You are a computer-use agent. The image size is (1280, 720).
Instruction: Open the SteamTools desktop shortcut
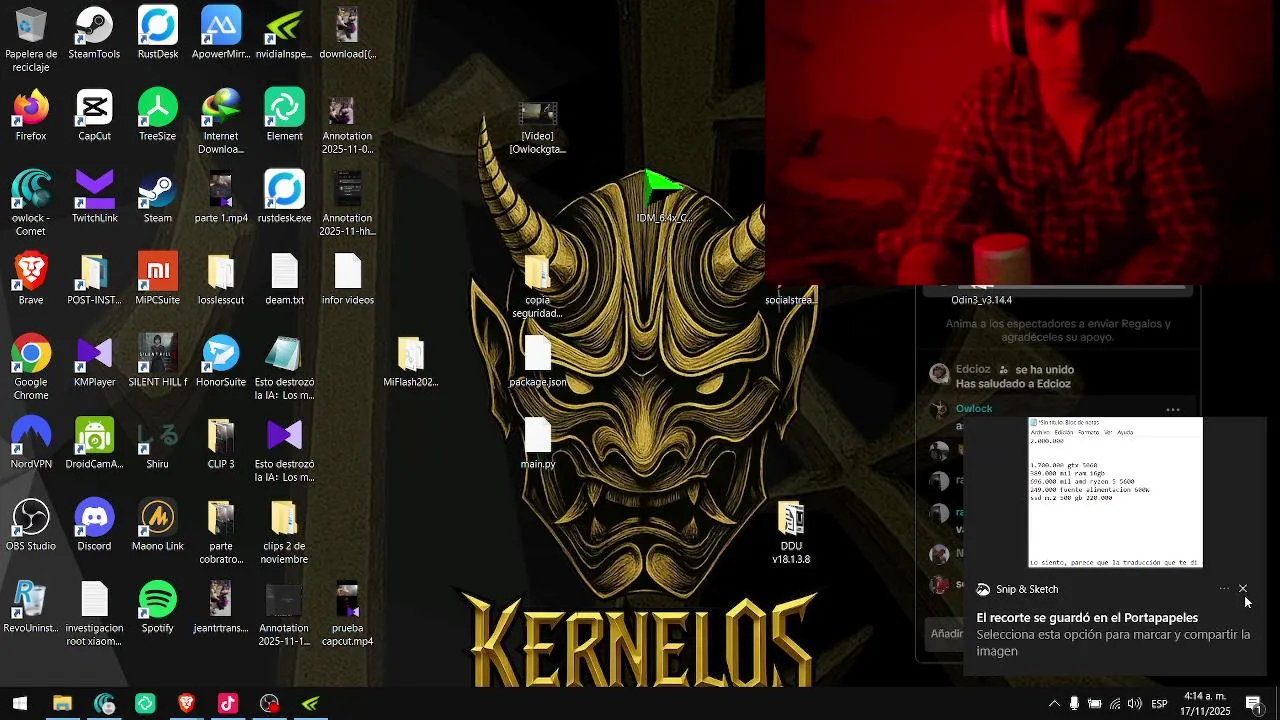point(94,33)
